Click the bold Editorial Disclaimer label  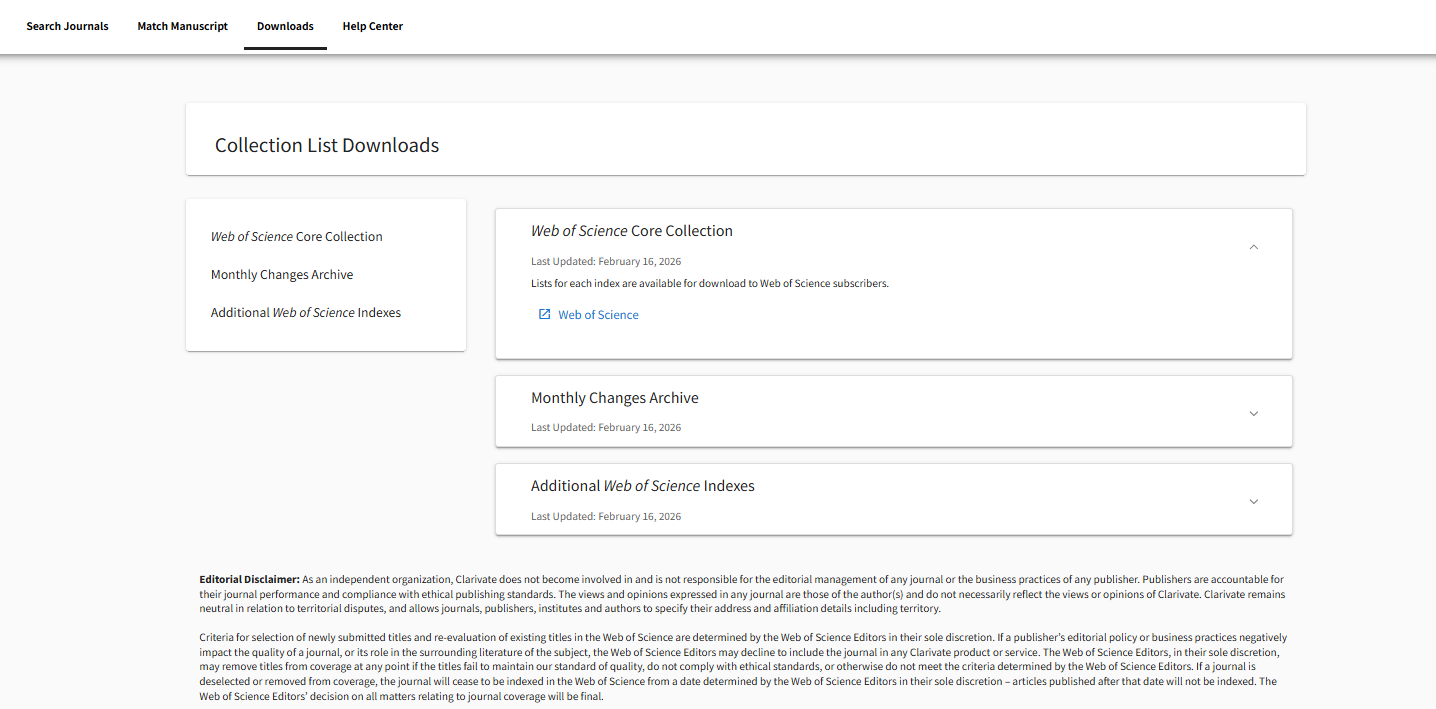click(x=249, y=579)
